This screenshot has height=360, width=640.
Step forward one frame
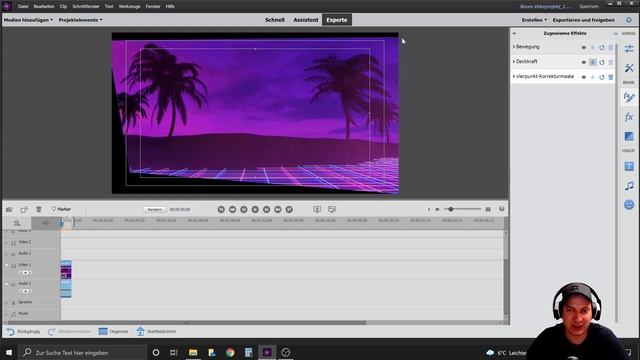pos(266,209)
